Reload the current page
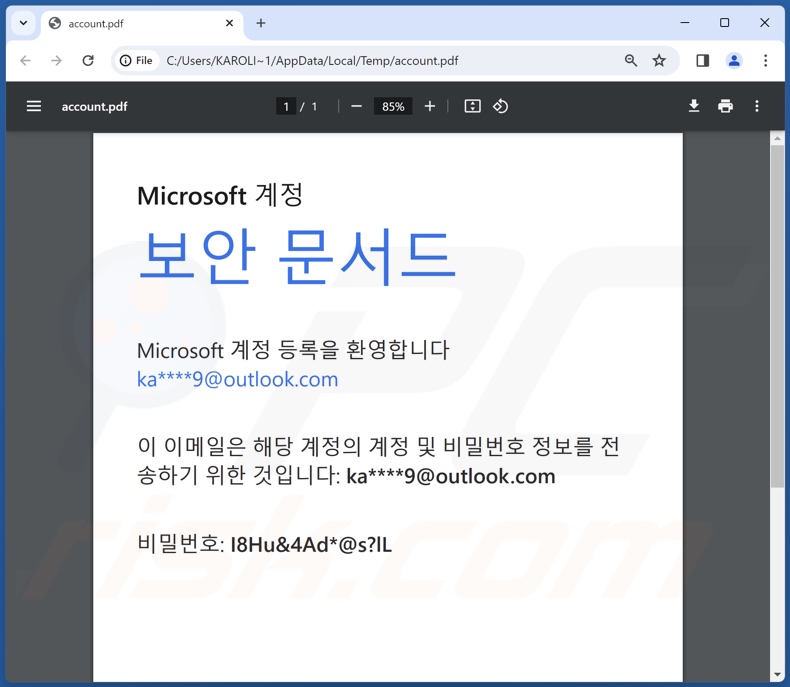The image size is (790, 687). 88,61
